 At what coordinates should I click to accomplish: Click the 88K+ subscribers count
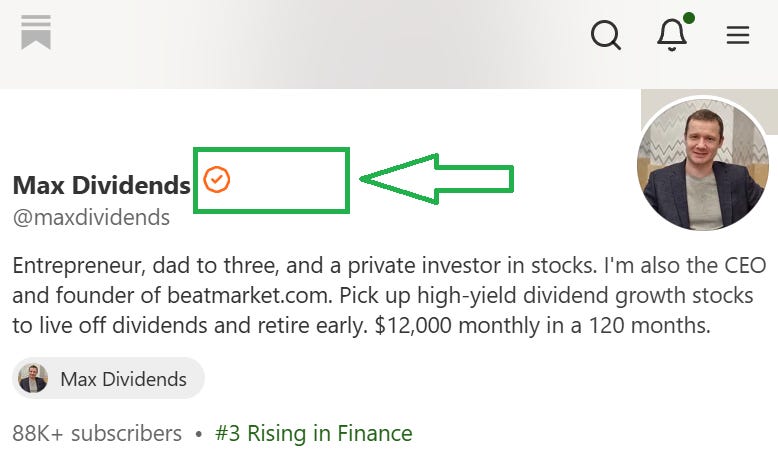click(x=97, y=433)
